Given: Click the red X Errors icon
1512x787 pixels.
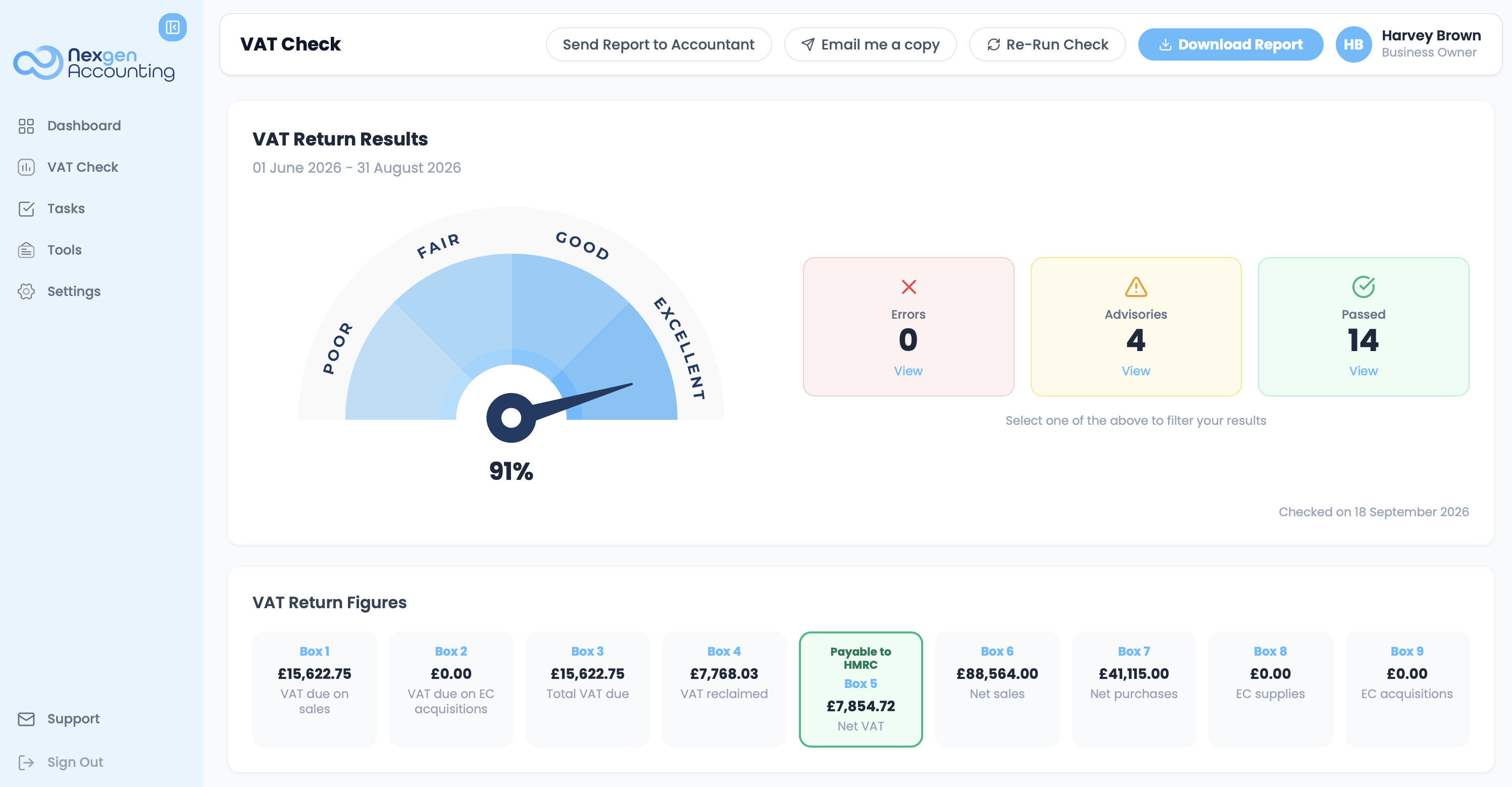Looking at the screenshot, I should (908, 286).
